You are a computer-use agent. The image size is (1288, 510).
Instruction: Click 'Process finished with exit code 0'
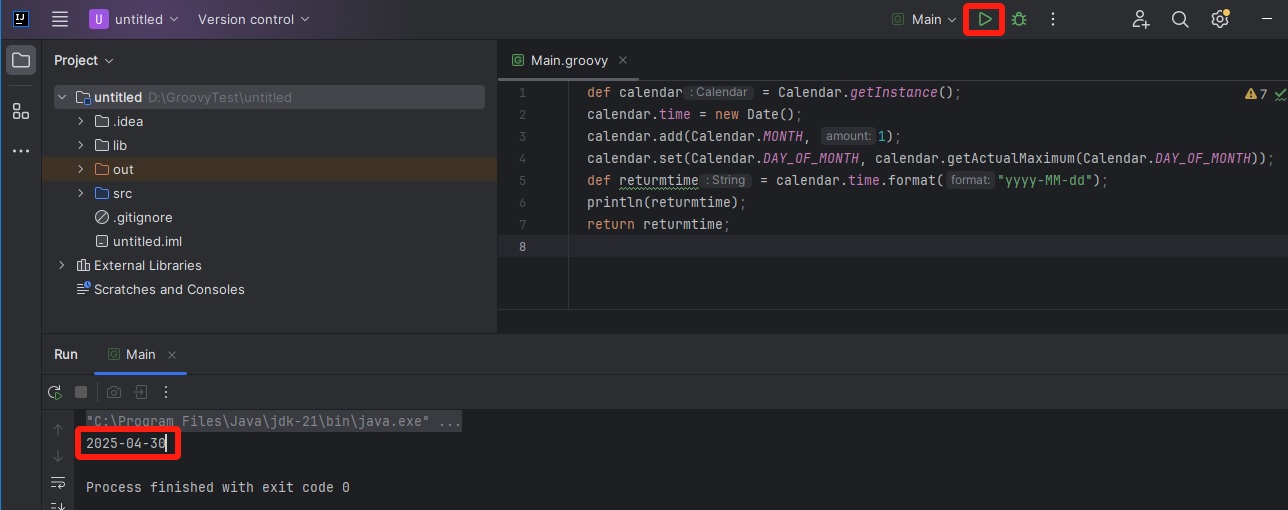(x=218, y=487)
